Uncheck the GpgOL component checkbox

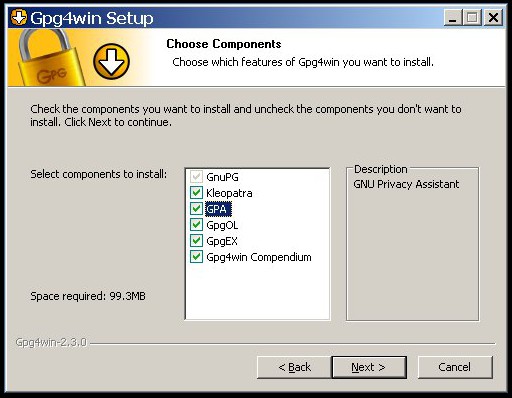[x=196, y=225]
